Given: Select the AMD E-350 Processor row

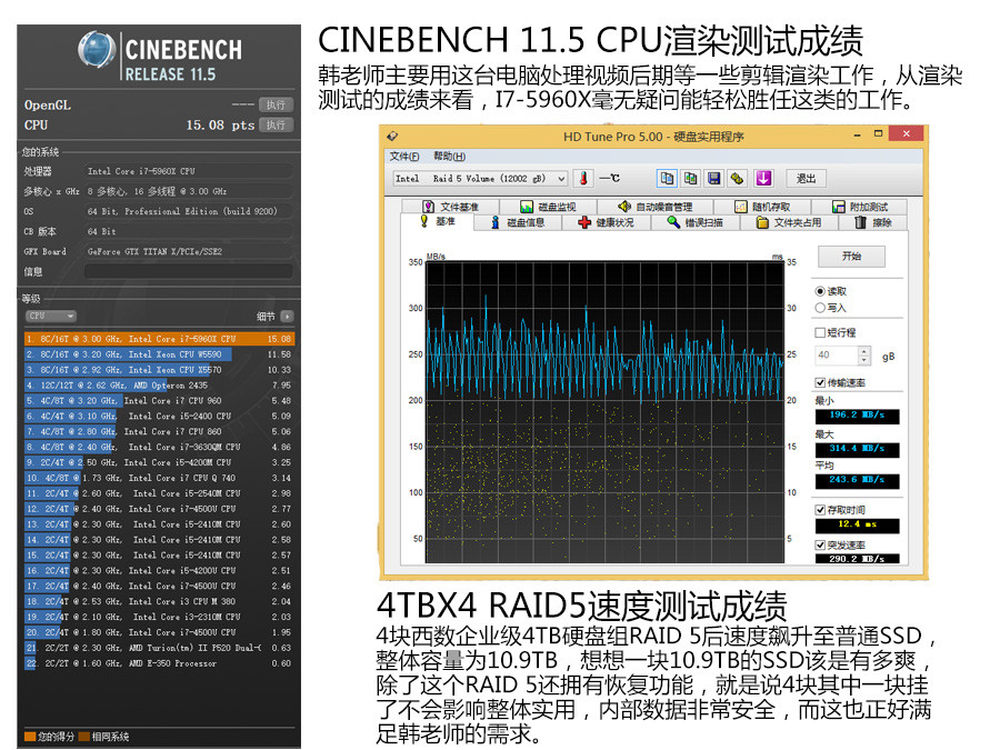Looking at the screenshot, I should tap(159, 663).
